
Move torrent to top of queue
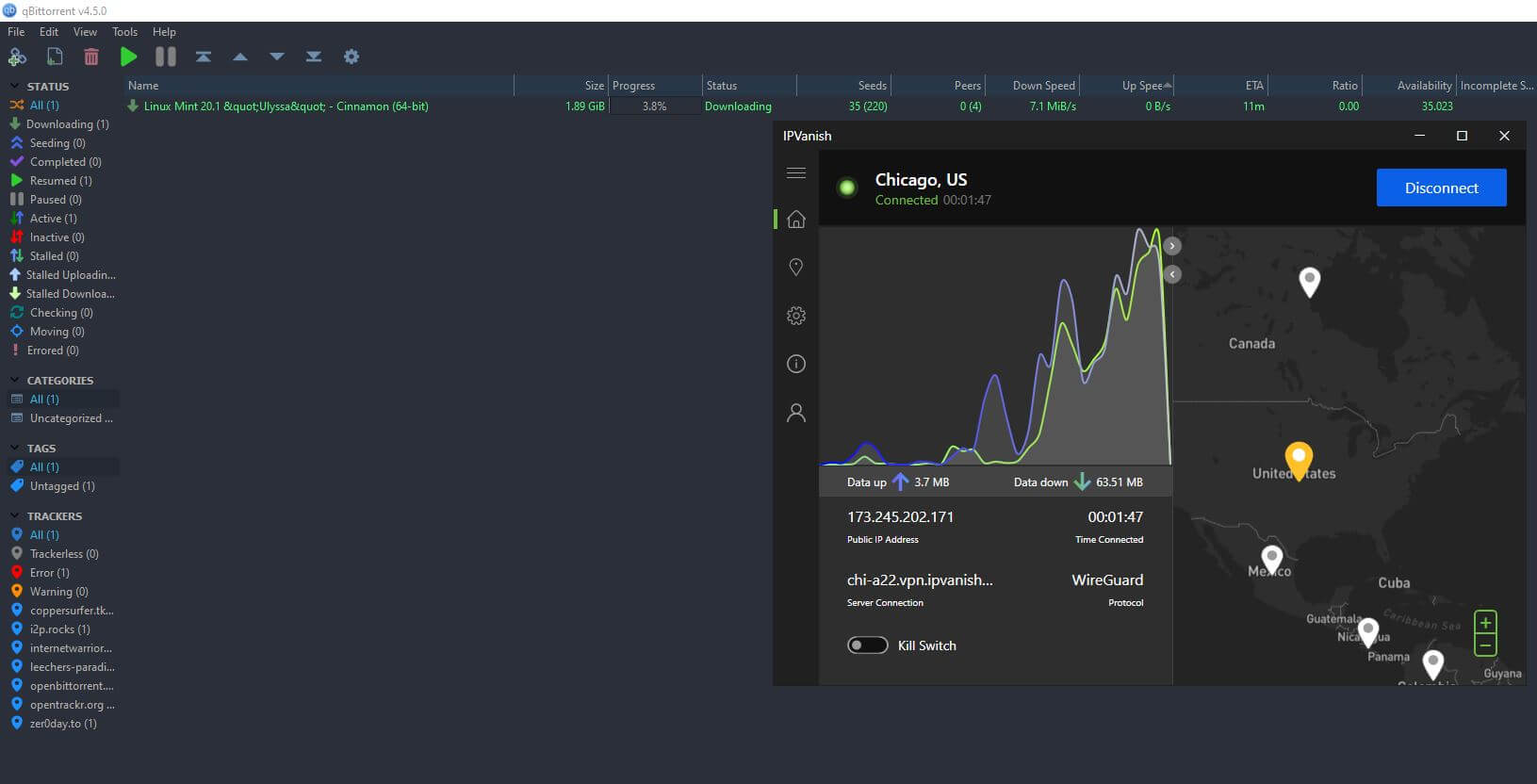[204, 57]
